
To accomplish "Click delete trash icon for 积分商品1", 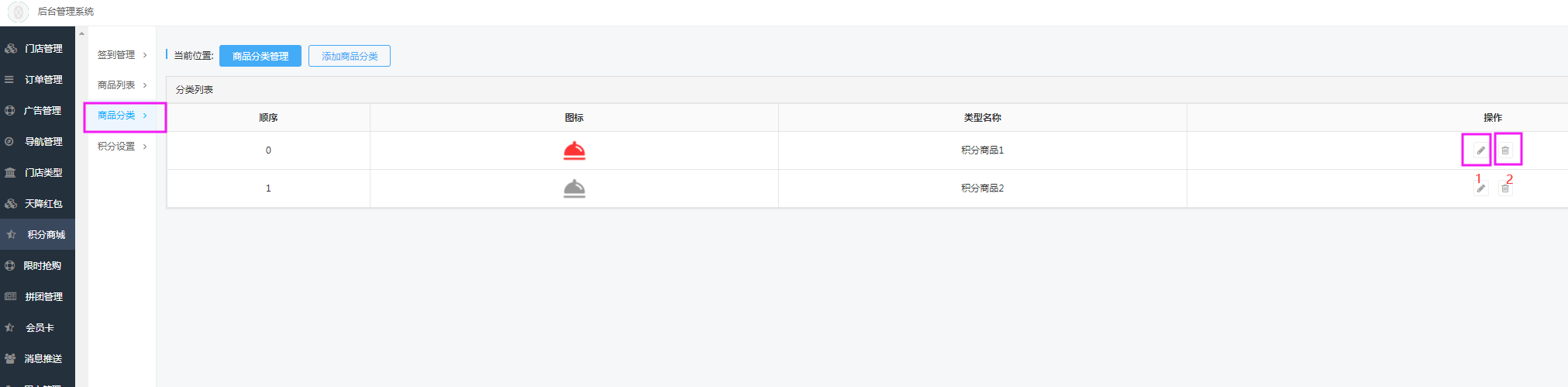I will click(x=1505, y=150).
